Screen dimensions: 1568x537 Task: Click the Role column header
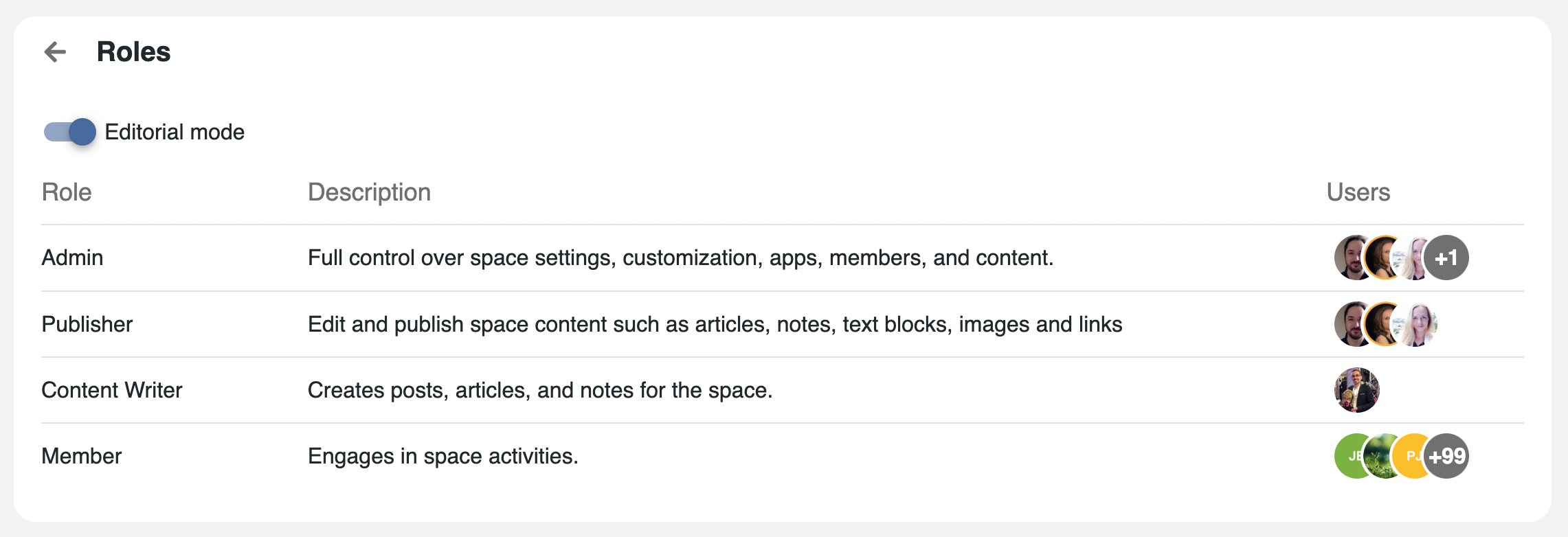tap(66, 192)
